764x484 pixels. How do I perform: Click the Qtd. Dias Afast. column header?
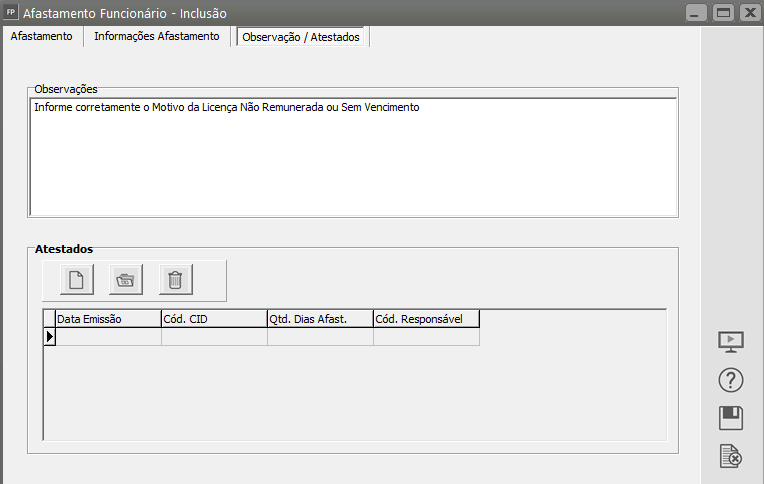pos(320,319)
